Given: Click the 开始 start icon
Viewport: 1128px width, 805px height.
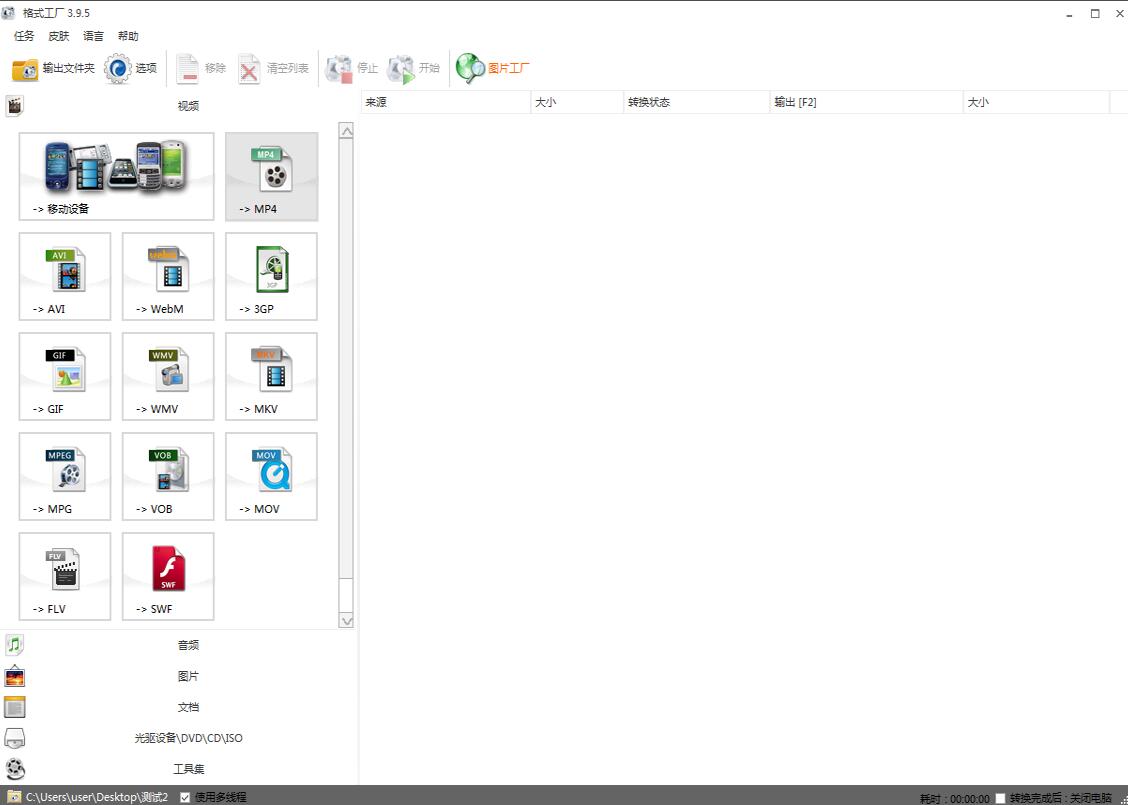Looking at the screenshot, I should click(401, 68).
